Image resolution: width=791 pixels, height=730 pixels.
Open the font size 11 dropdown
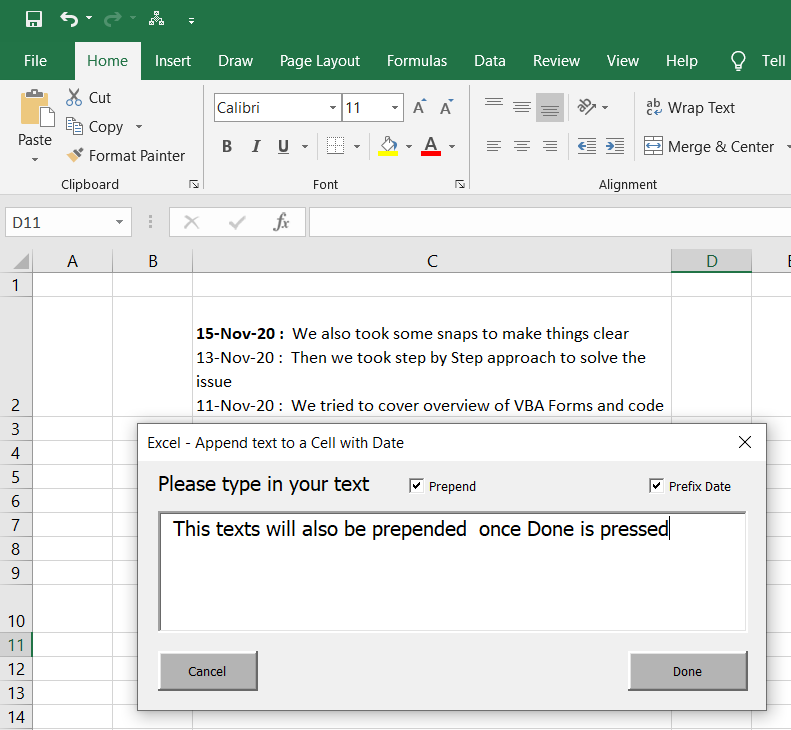pos(395,107)
